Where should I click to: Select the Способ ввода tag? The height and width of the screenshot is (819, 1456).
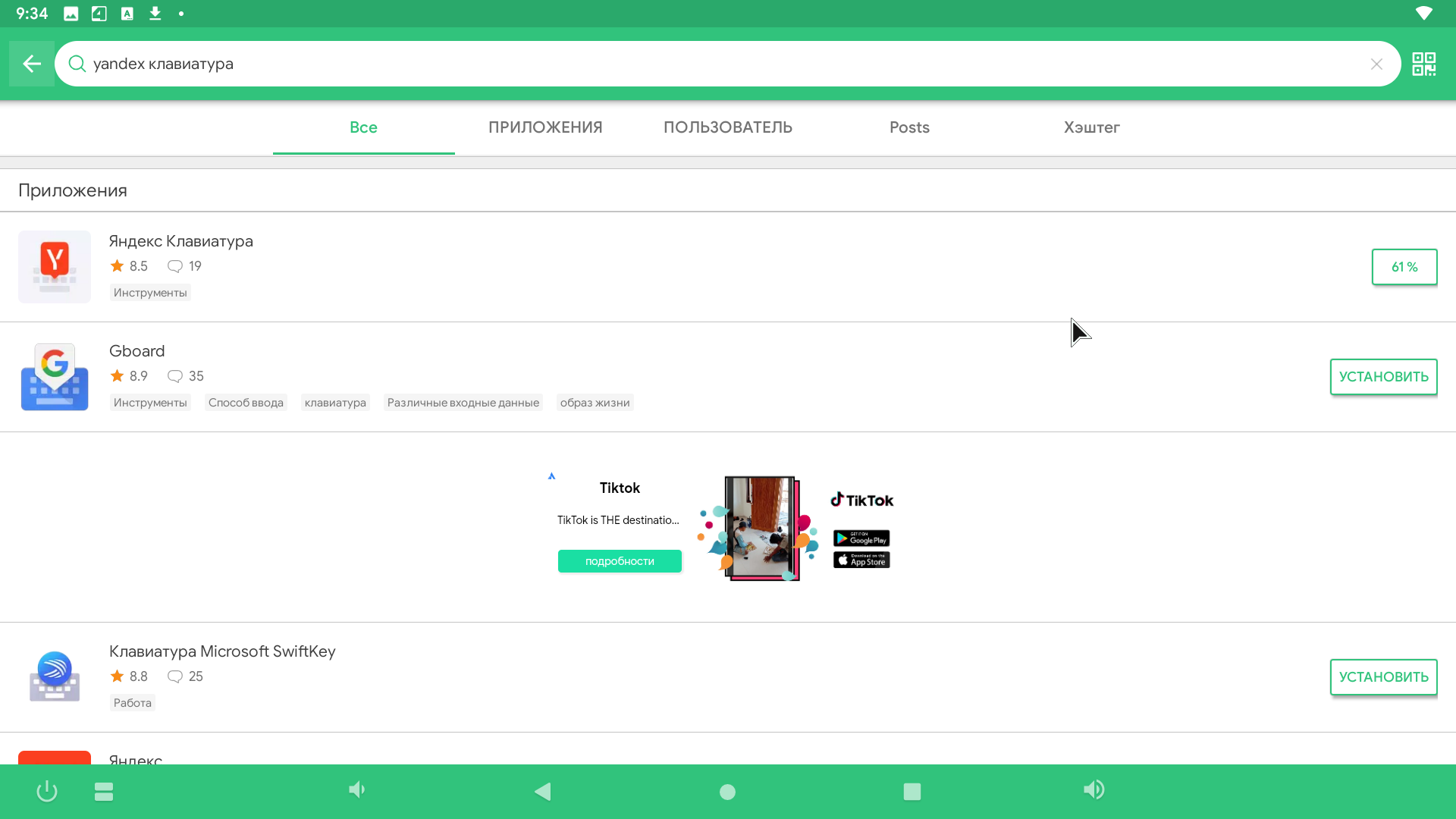246,403
